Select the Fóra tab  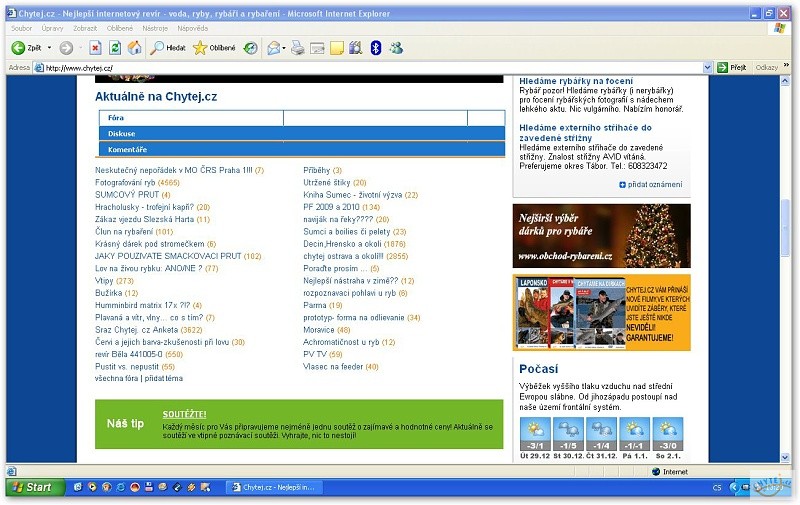tap(191, 118)
